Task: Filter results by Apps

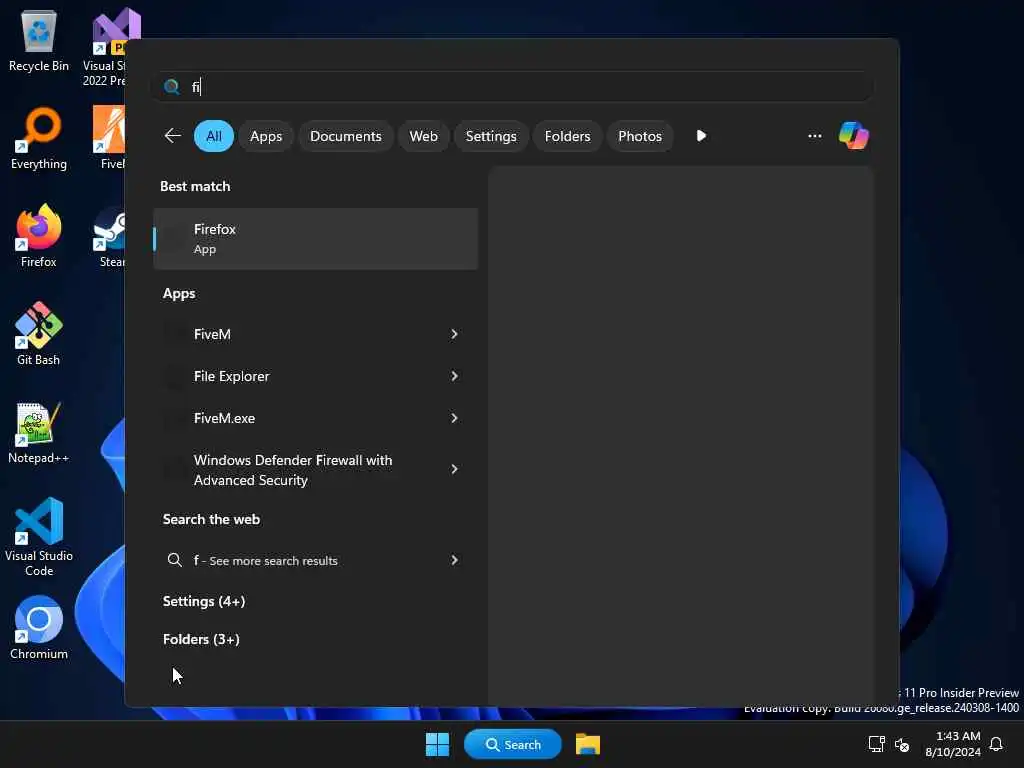Action: click(266, 136)
